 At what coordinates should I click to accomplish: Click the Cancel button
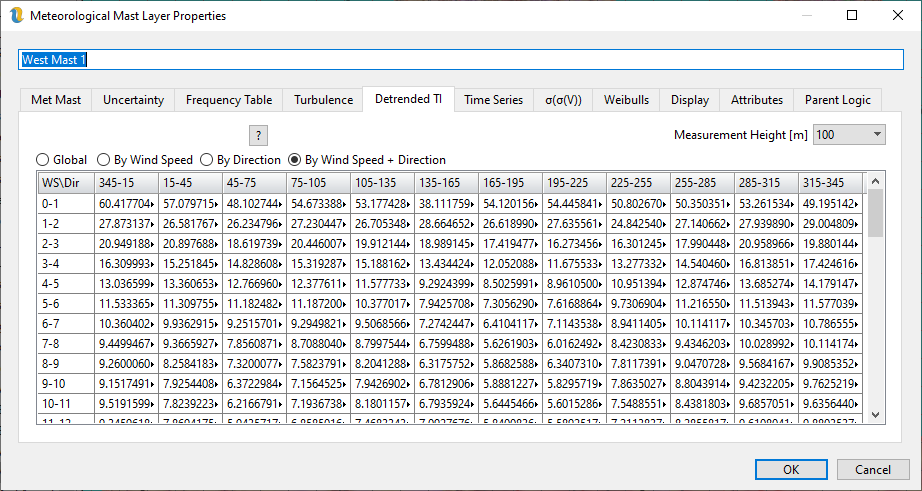[872, 469]
